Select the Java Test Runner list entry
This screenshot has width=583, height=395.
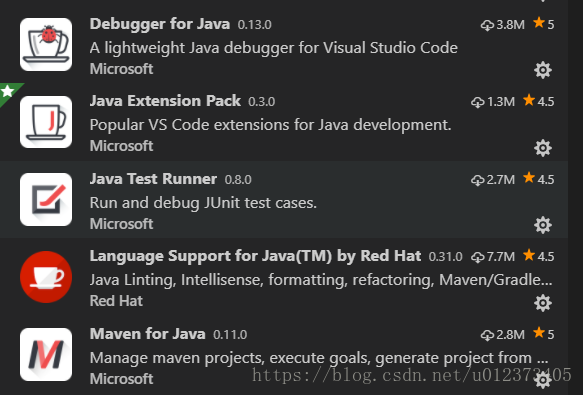[x=284, y=200]
